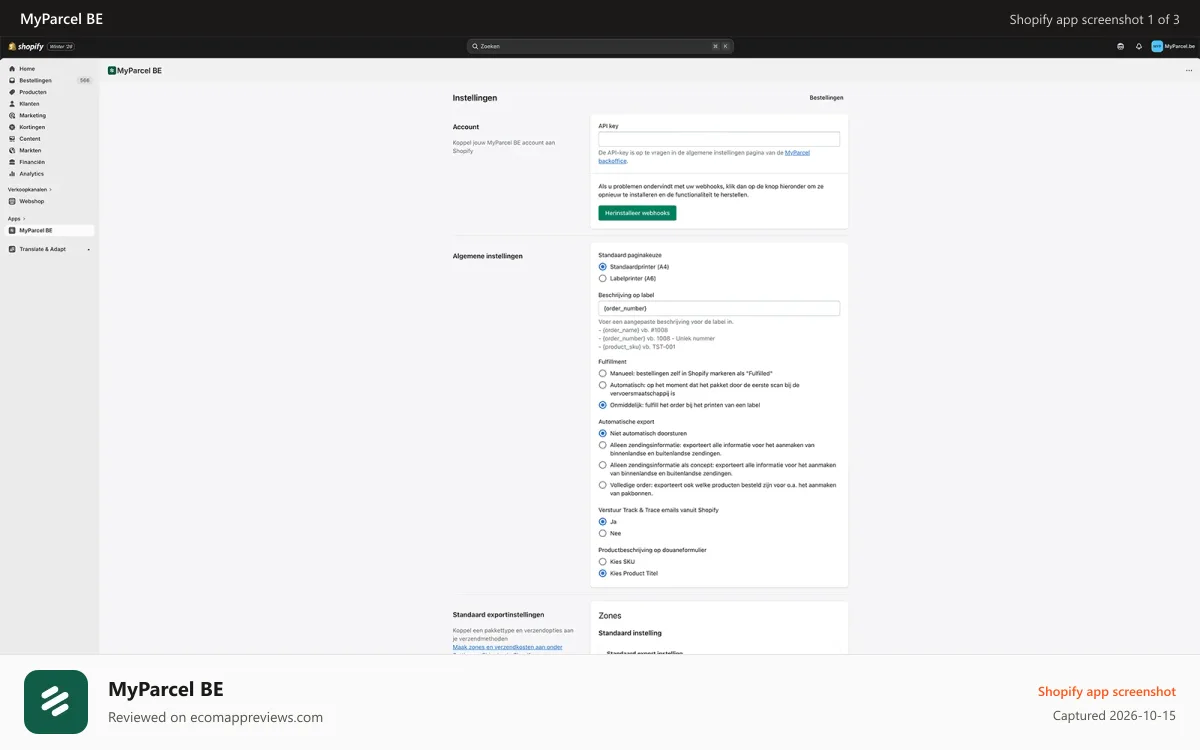Expand the Verkoopkanalen section
Screen dimensions: 1200x750
[x=30, y=189]
